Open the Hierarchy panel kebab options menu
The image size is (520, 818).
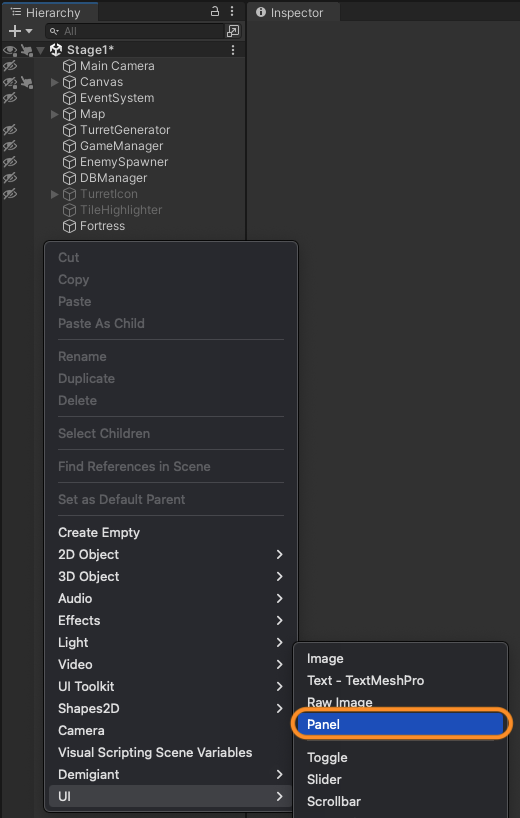232,11
